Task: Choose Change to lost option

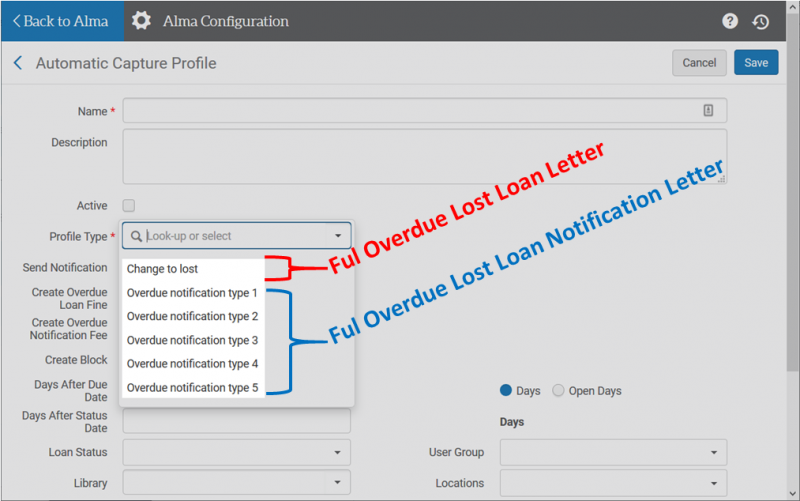Action: click(193, 269)
